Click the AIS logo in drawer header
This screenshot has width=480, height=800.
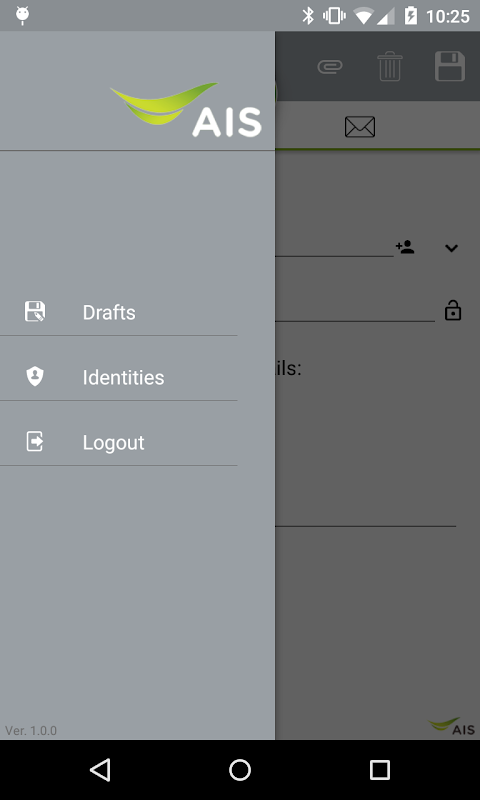point(186,110)
